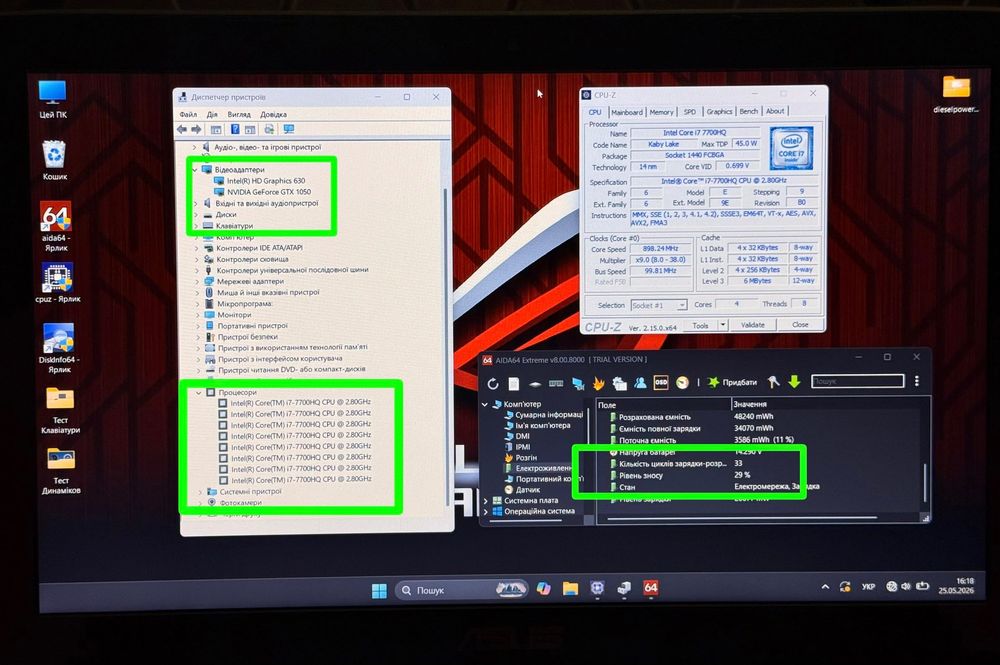Click the monitor icon in Device Manager toolbar

point(289,129)
